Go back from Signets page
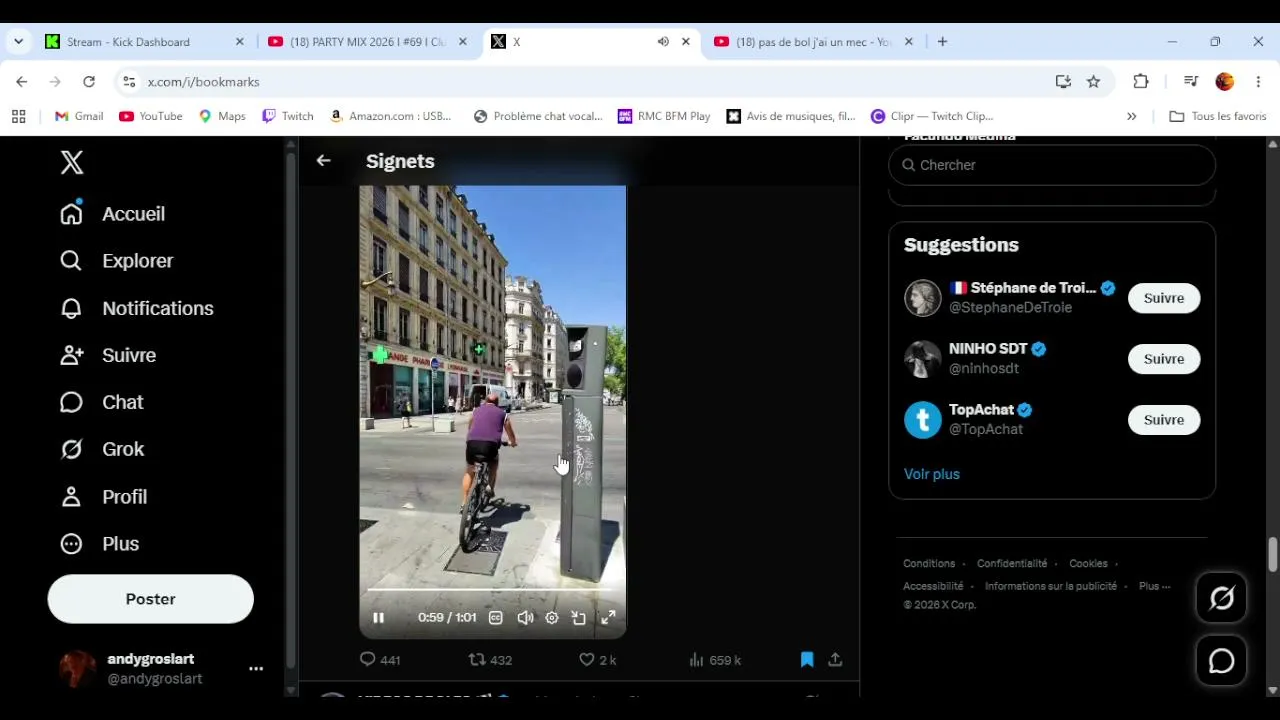Screen dimensions: 1280x720 coord(323,160)
